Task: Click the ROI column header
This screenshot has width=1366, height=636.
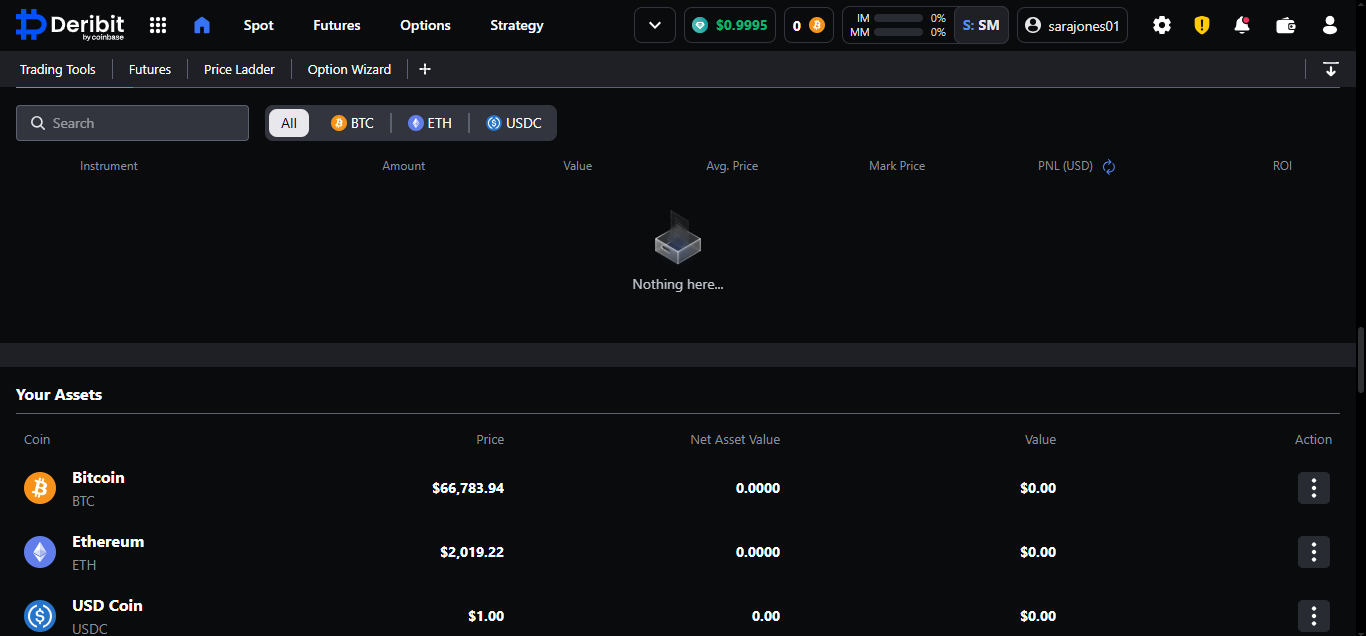Action: 1282,166
